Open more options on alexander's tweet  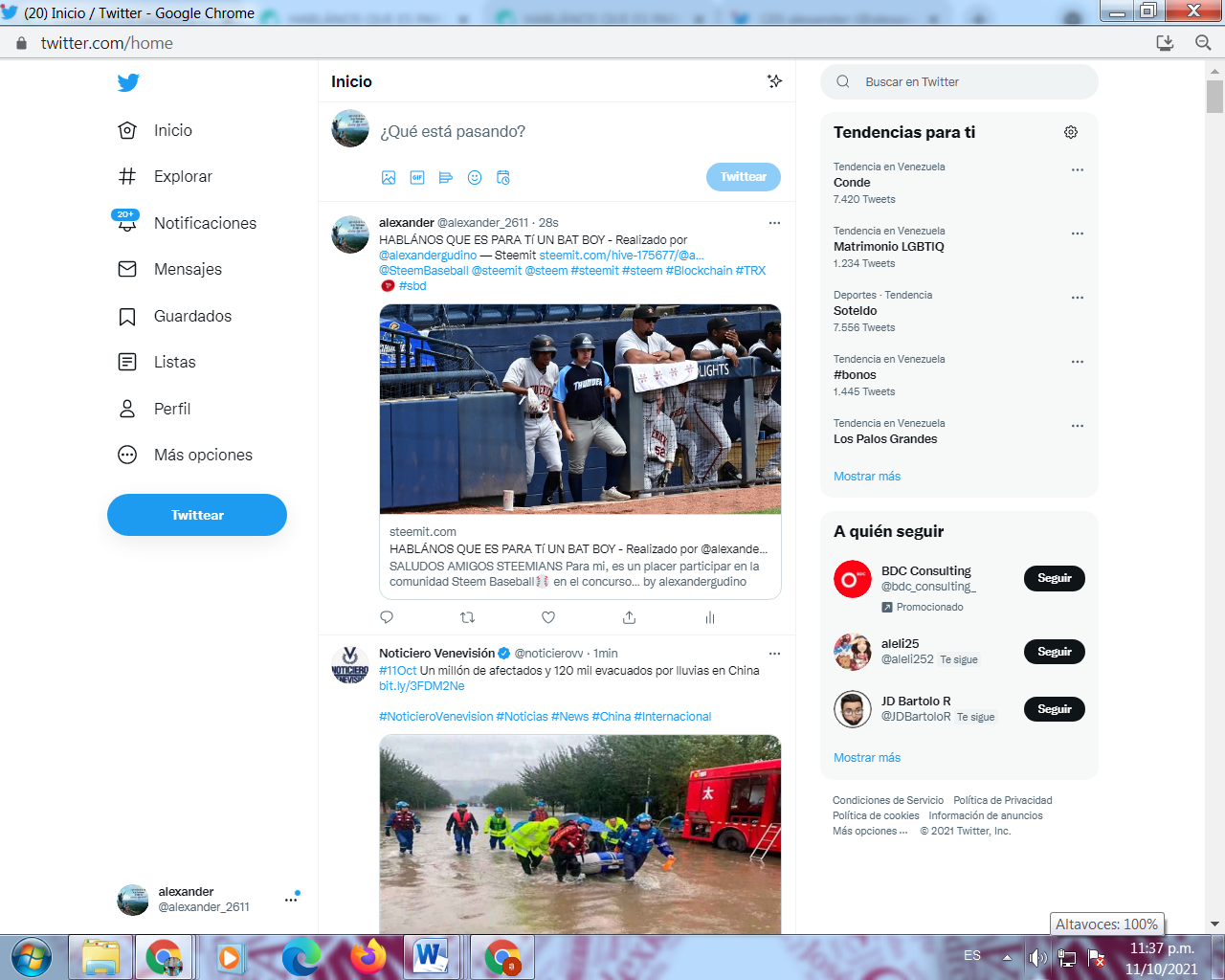click(774, 223)
